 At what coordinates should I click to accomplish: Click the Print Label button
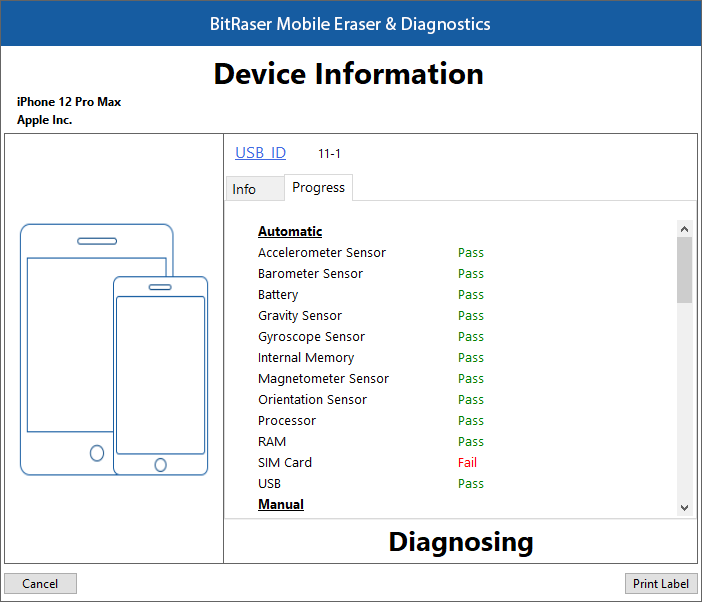click(x=661, y=584)
